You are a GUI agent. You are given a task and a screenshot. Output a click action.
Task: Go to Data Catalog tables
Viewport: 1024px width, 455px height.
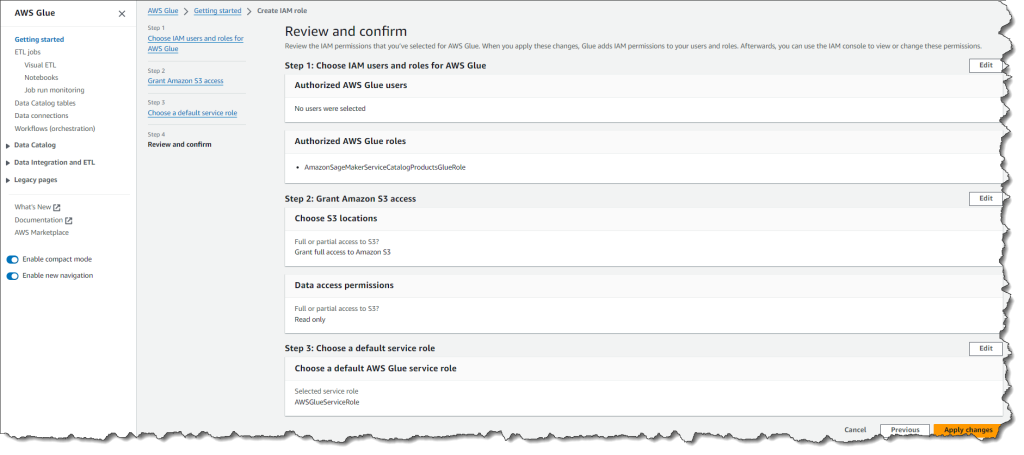(x=45, y=103)
